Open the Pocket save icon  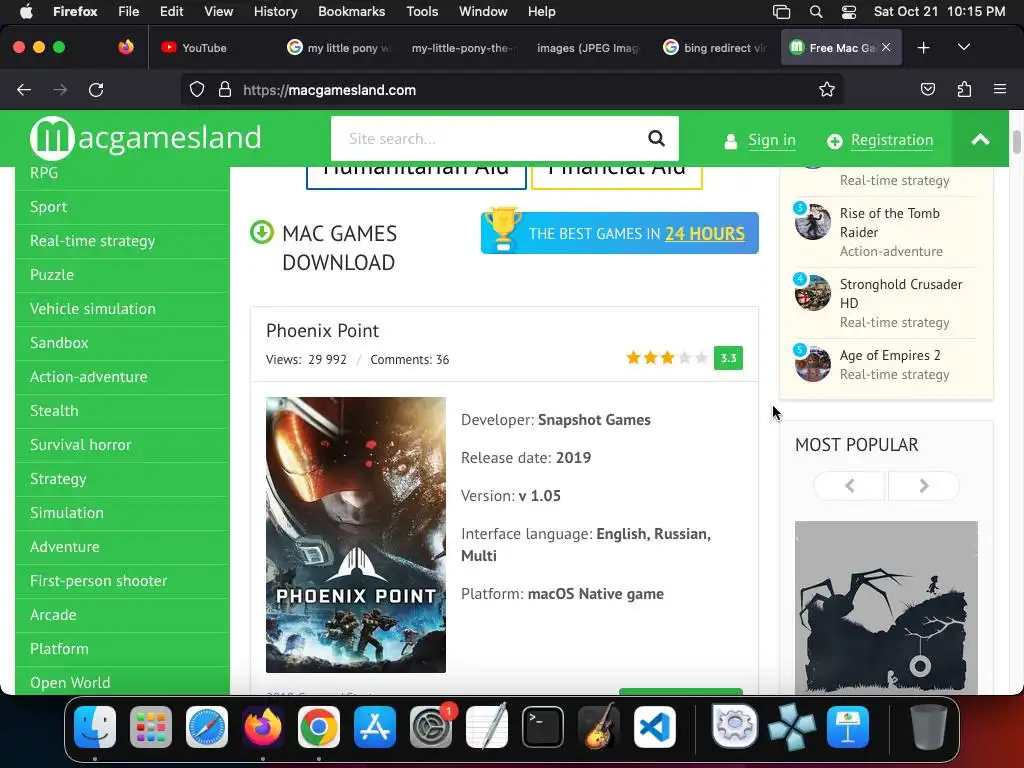[927, 89]
